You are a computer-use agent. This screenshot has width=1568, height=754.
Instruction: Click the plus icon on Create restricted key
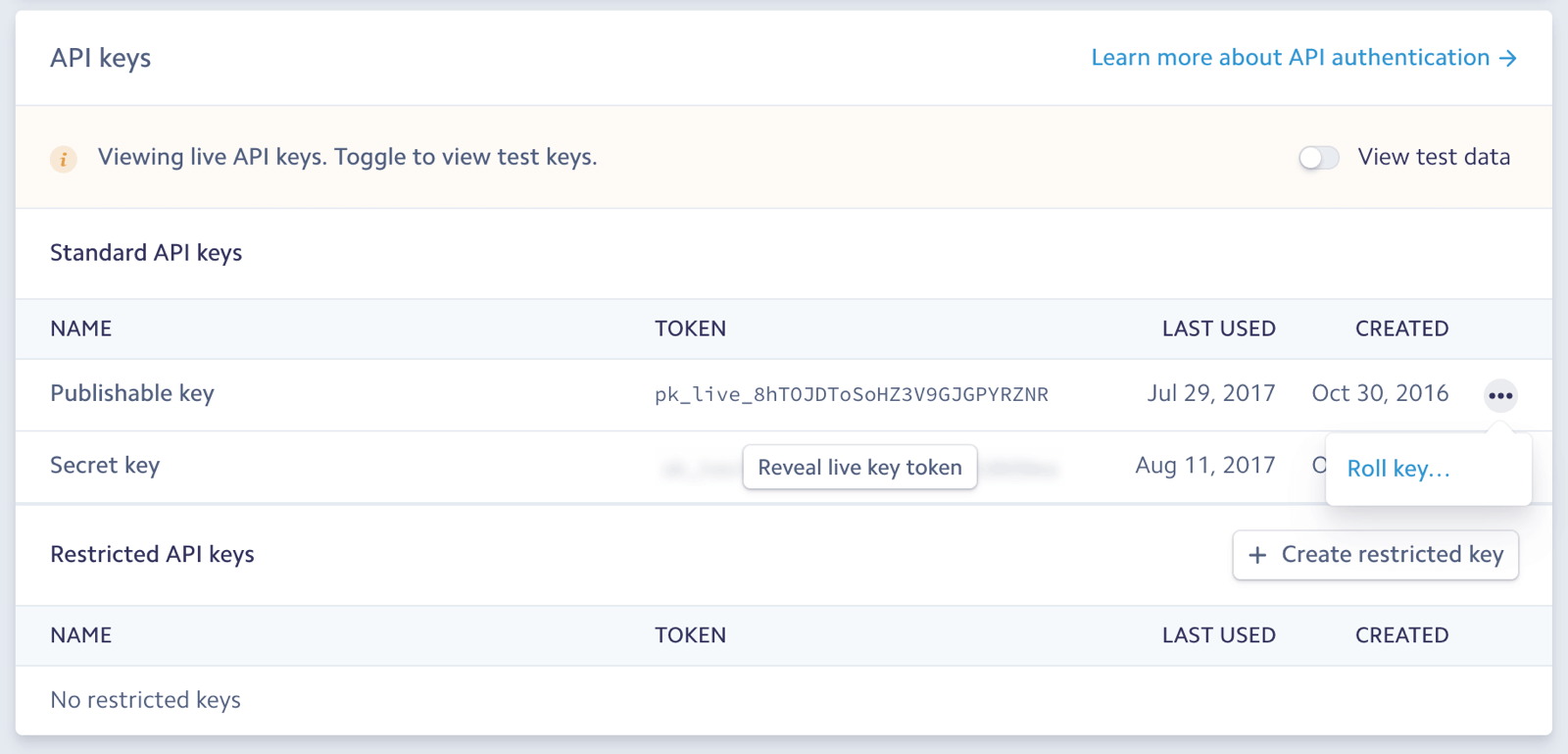[x=1257, y=555]
